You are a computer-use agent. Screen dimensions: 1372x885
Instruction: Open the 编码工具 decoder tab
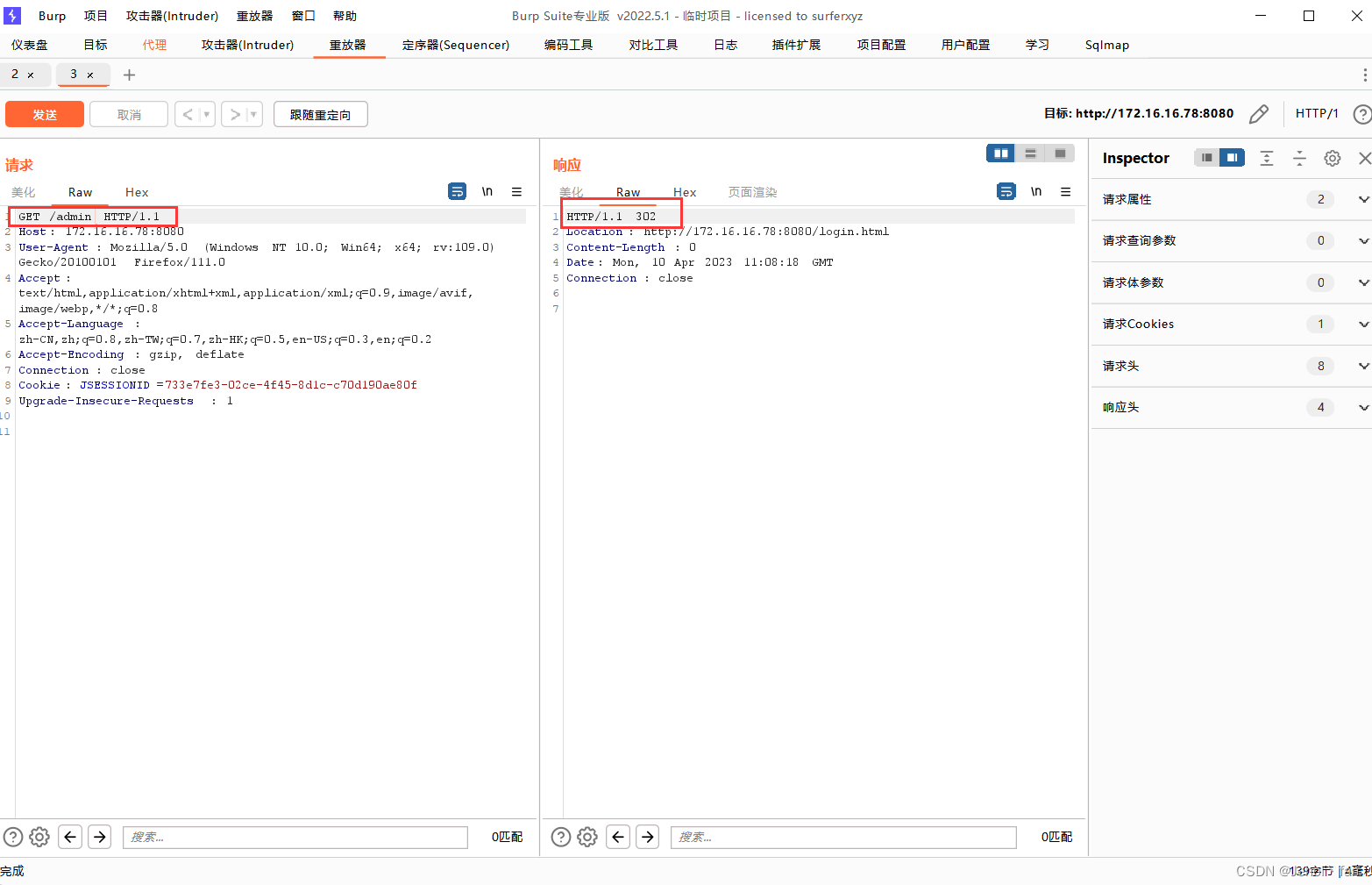[x=568, y=45]
